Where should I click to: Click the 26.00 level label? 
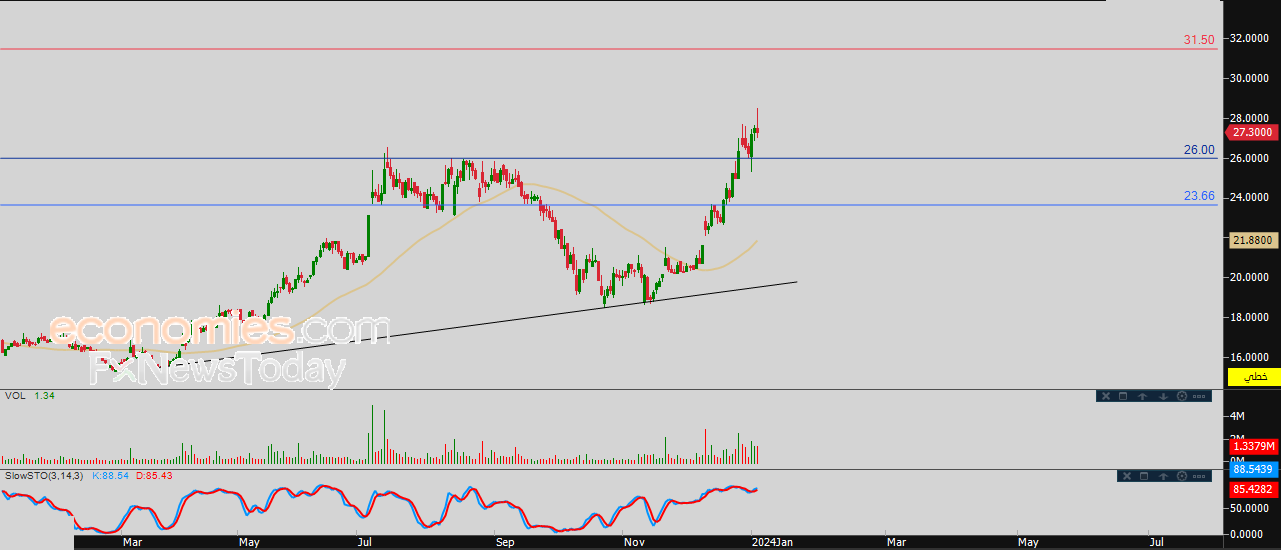pos(1199,150)
